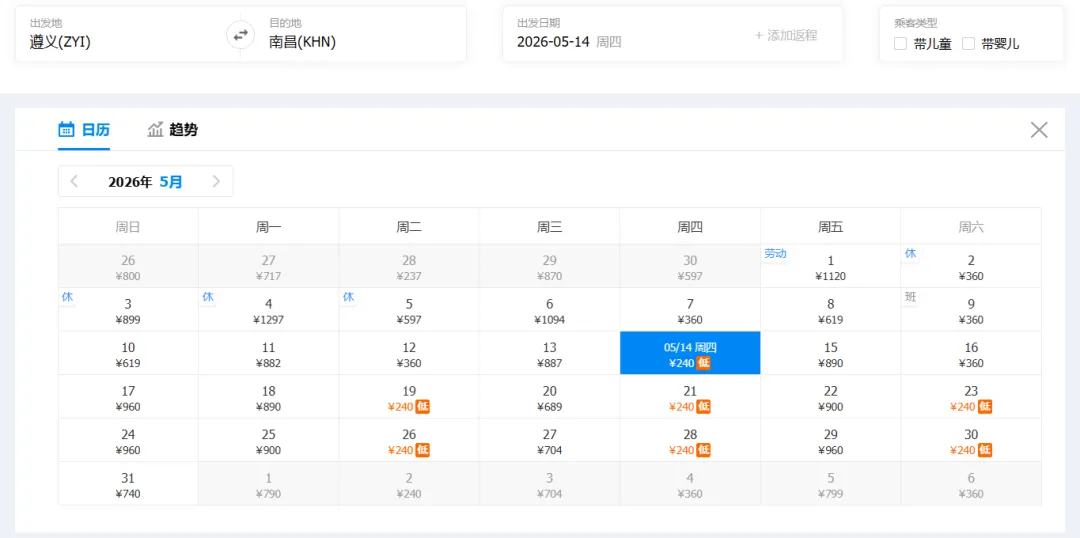
Task: Tick the 带儿童 checkbox
Action: pos(900,44)
